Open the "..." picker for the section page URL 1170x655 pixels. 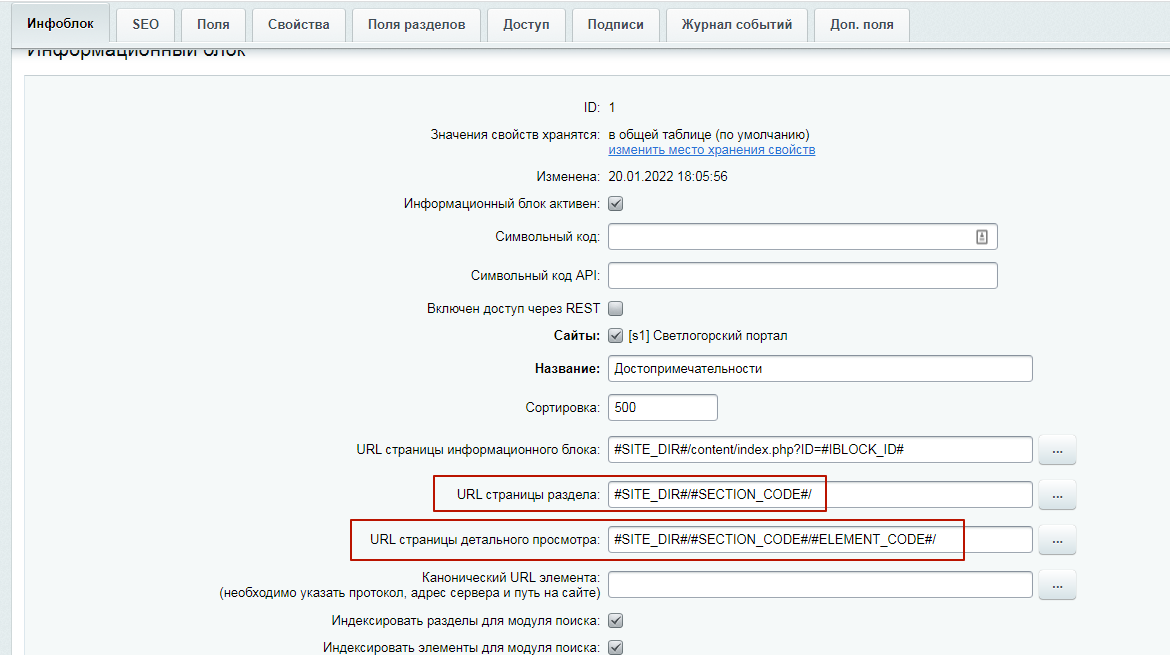[x=1057, y=495]
